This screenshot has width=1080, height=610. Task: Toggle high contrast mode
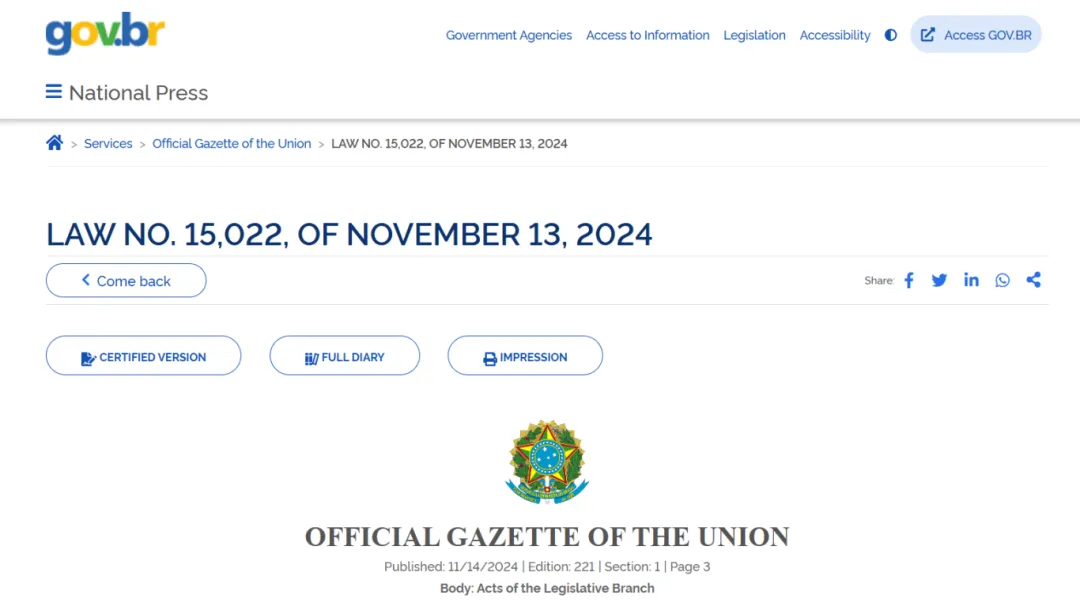(x=891, y=35)
